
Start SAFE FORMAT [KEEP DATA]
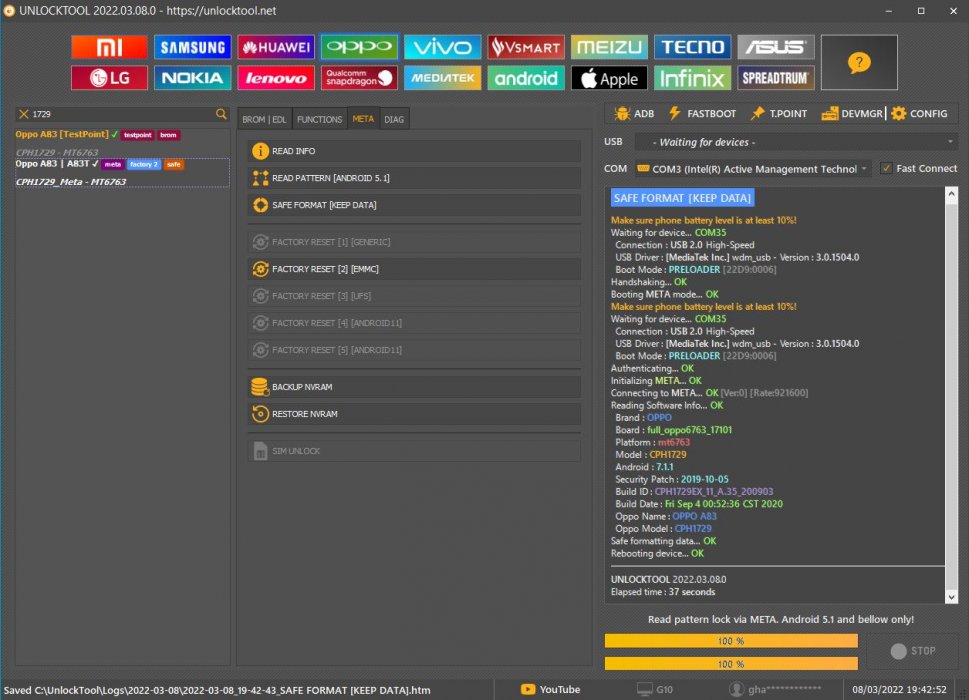[414, 205]
